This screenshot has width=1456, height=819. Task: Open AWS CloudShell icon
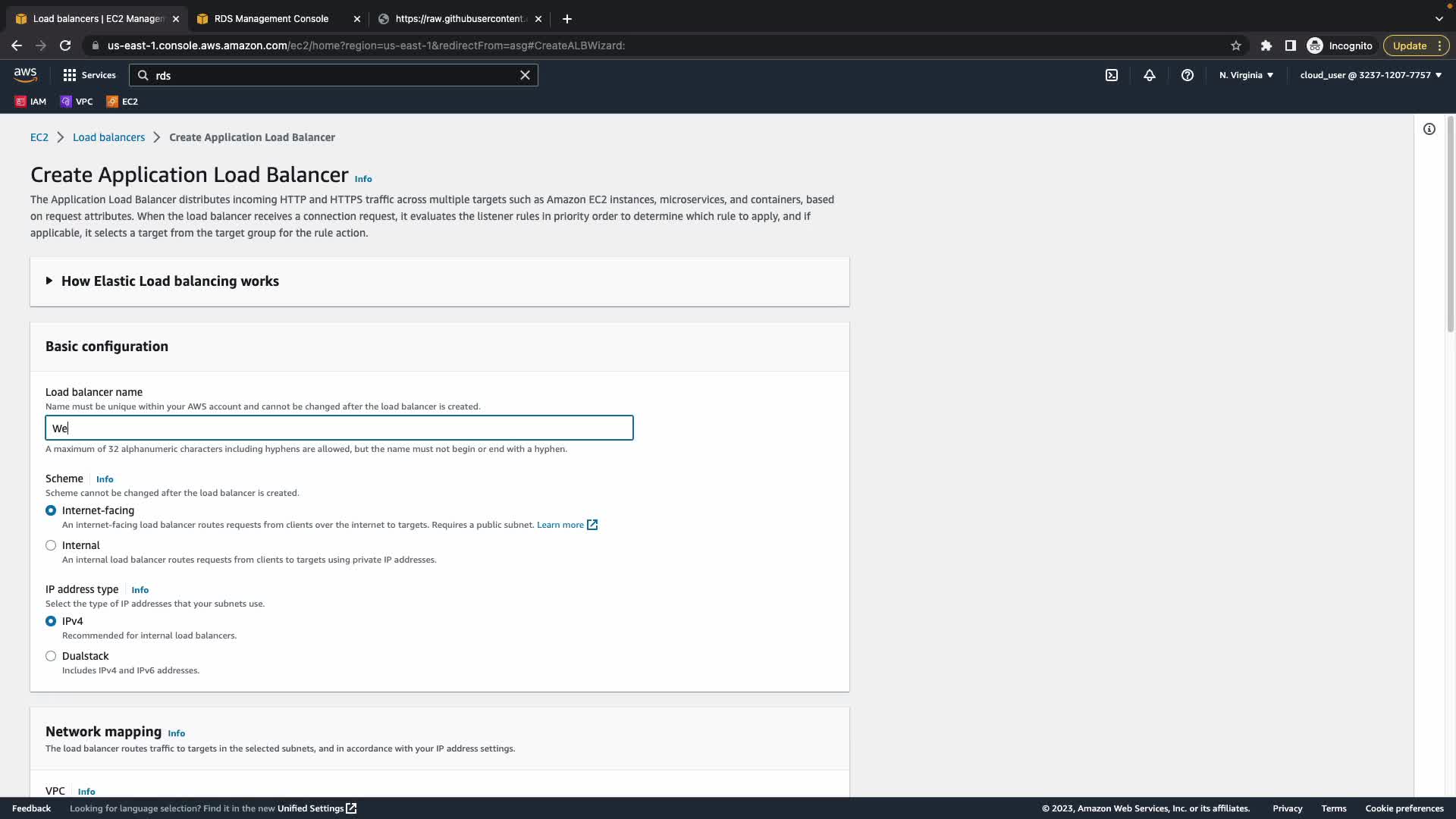[x=1112, y=75]
